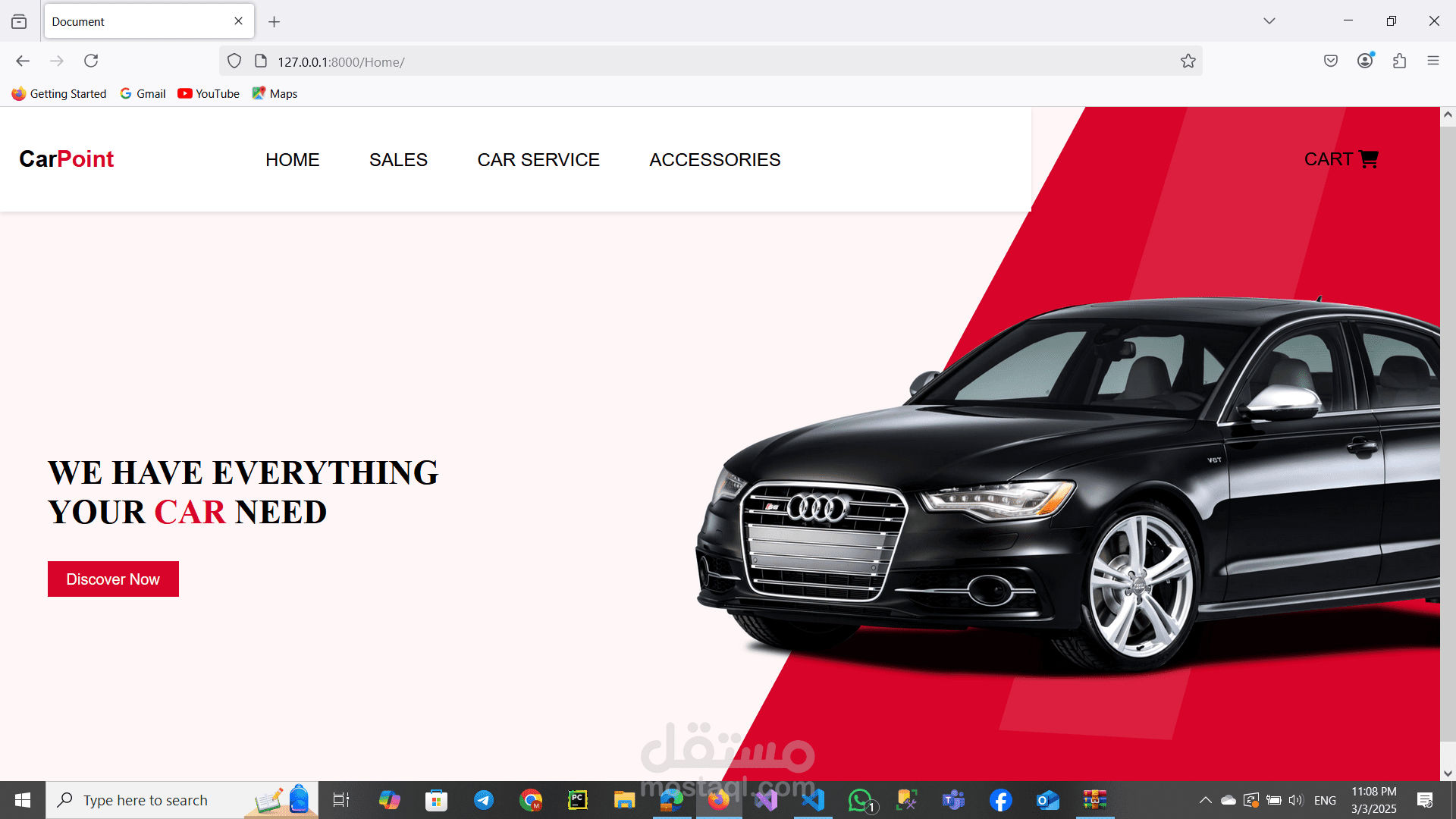Click the address bar URL field
The image size is (1456, 819).
(x=682, y=61)
